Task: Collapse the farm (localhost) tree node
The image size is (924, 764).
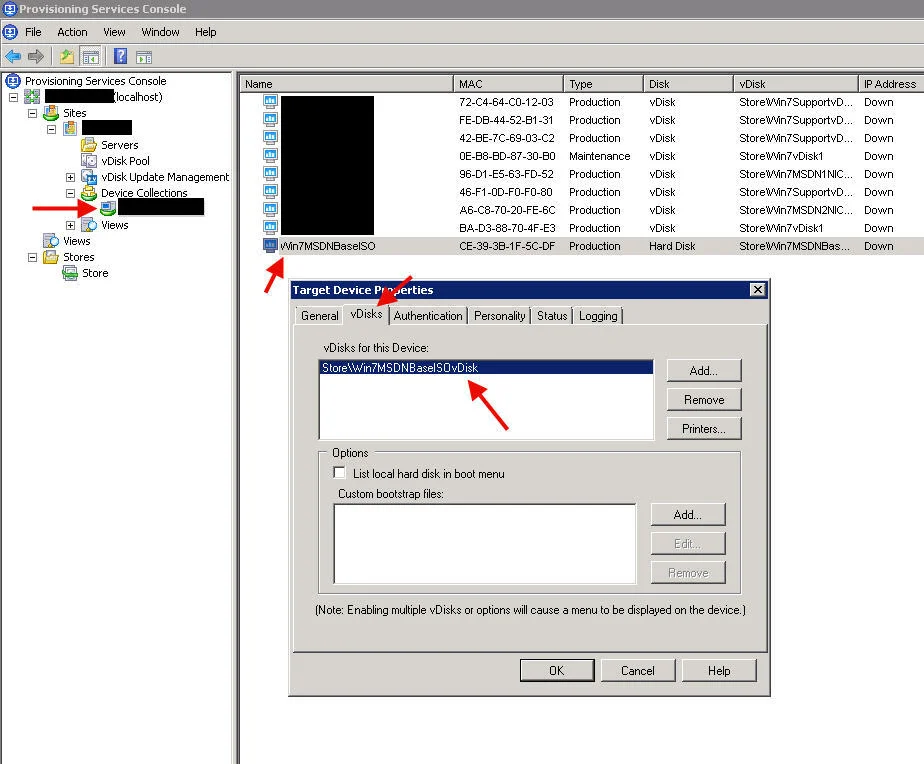Action: pos(13,97)
